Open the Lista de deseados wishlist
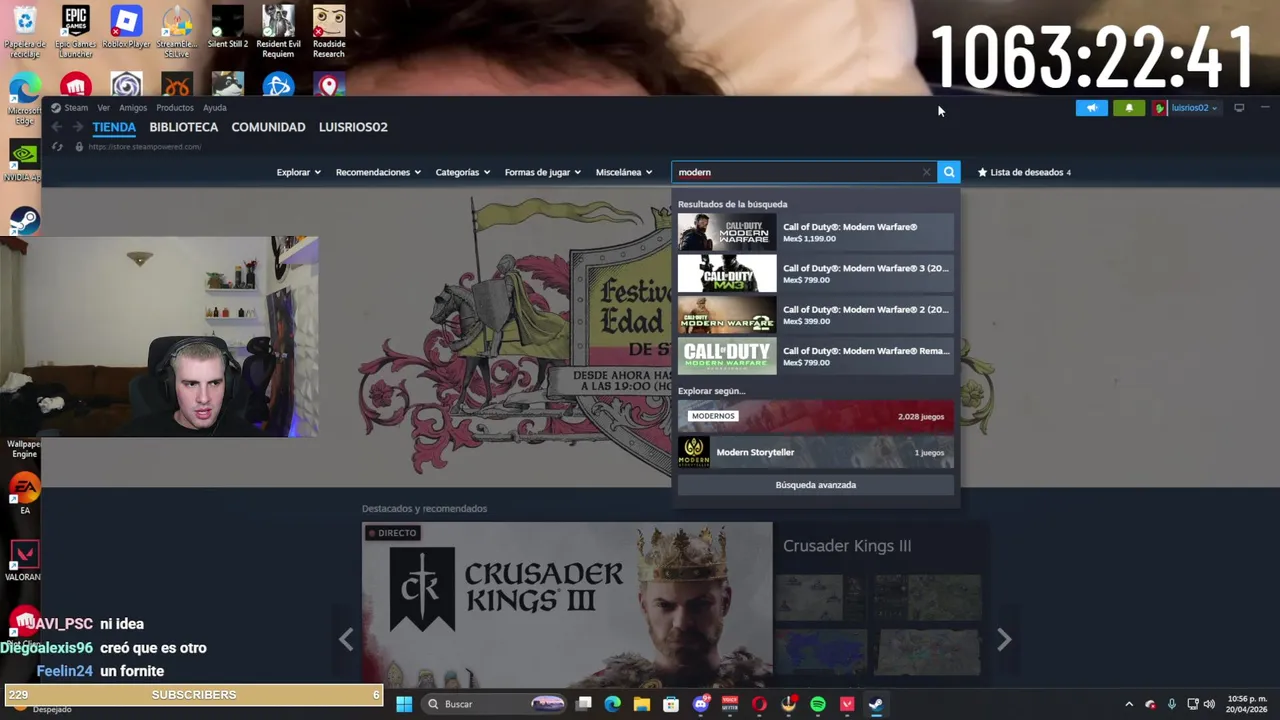The height and width of the screenshot is (720, 1280). tap(1024, 172)
